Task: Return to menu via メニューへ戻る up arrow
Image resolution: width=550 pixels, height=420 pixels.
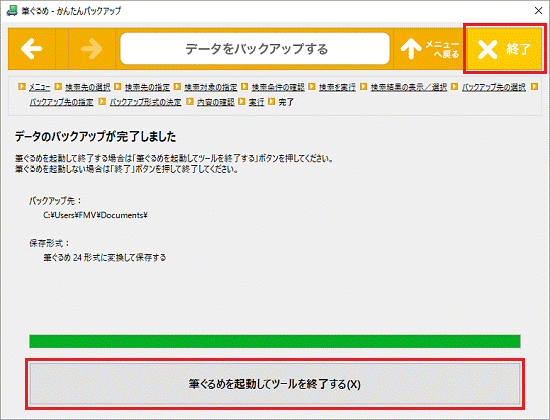Action: (430, 49)
